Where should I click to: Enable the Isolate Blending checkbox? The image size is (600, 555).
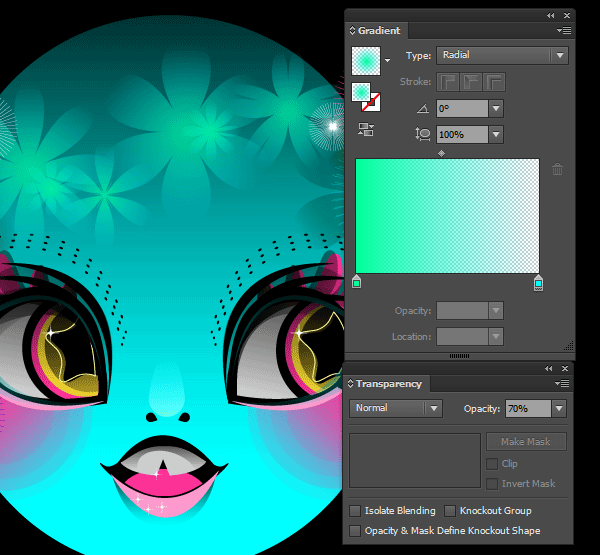point(355,511)
